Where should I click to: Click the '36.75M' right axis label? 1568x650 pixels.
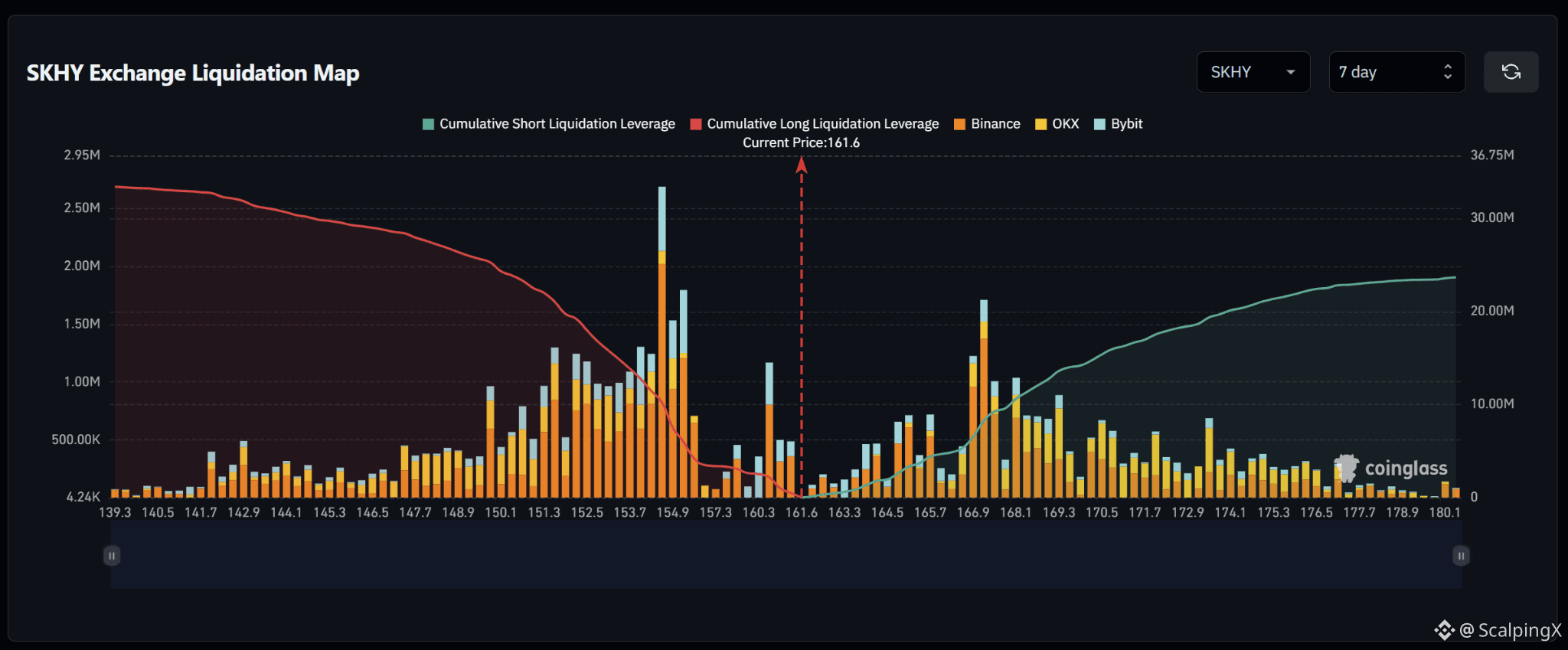click(x=1492, y=155)
